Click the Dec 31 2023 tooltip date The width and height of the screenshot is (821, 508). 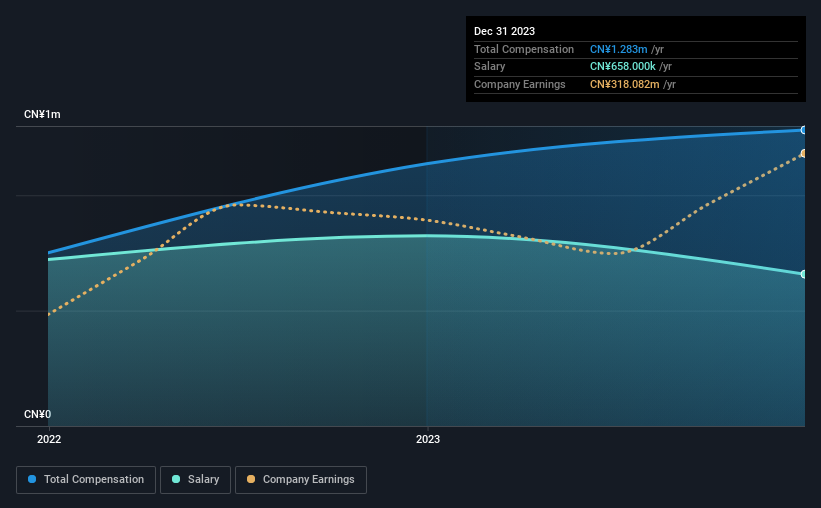point(504,31)
